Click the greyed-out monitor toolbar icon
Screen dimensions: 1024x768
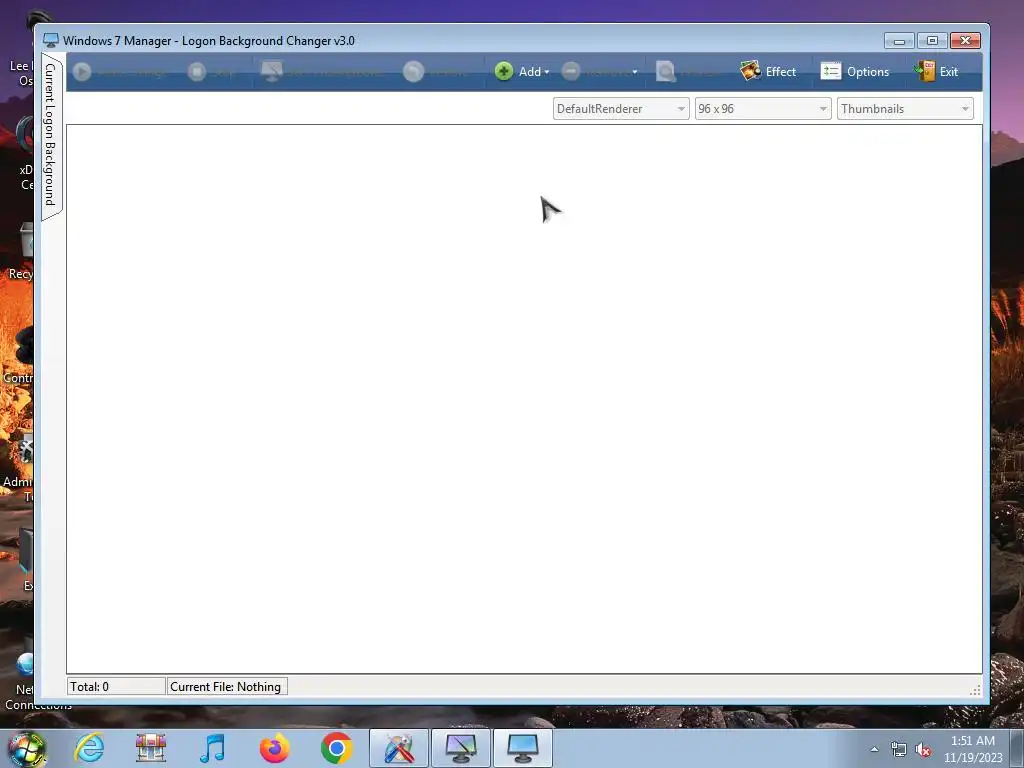click(x=272, y=71)
